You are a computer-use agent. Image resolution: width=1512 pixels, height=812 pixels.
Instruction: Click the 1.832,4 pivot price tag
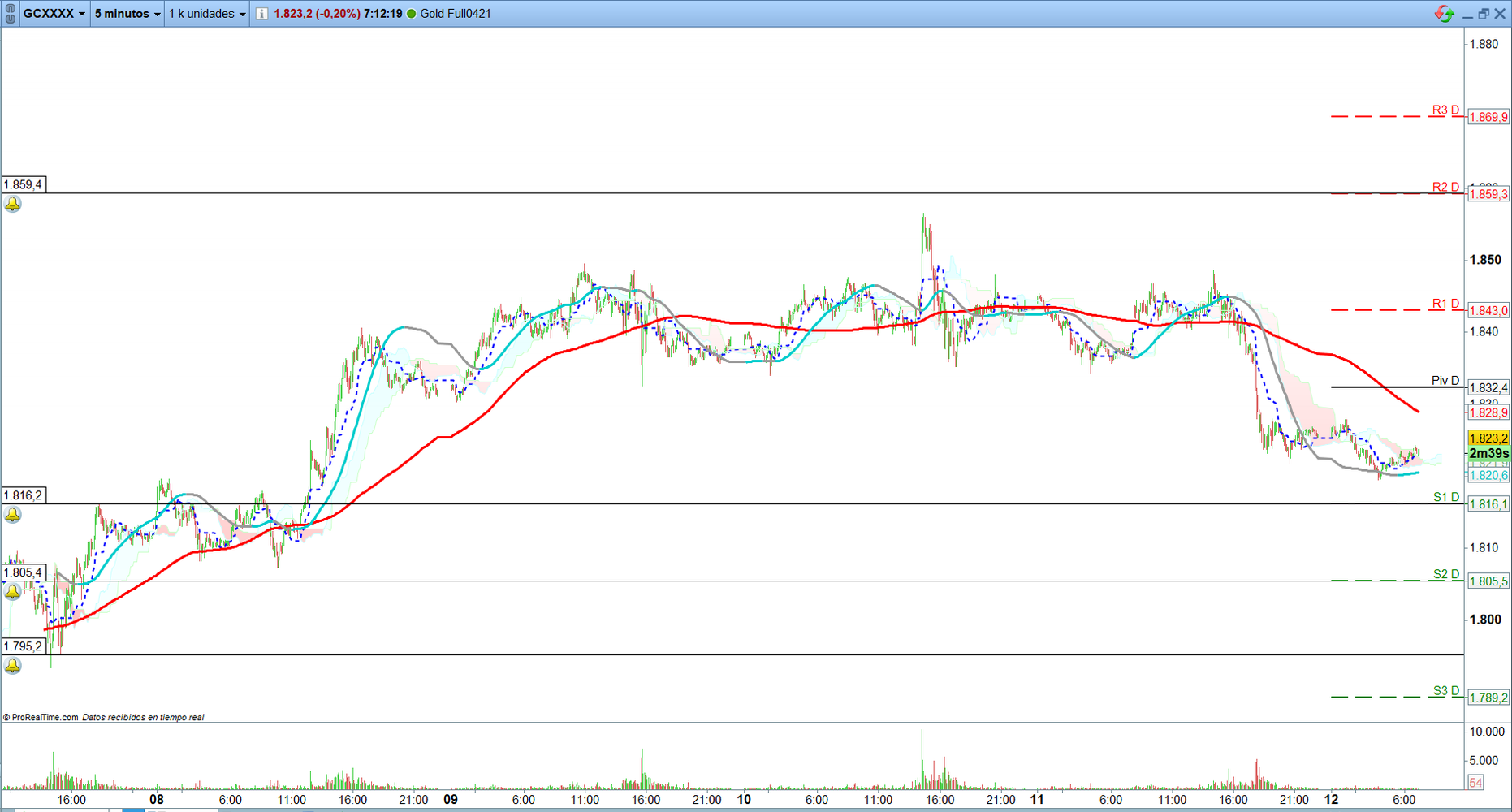[1488, 387]
